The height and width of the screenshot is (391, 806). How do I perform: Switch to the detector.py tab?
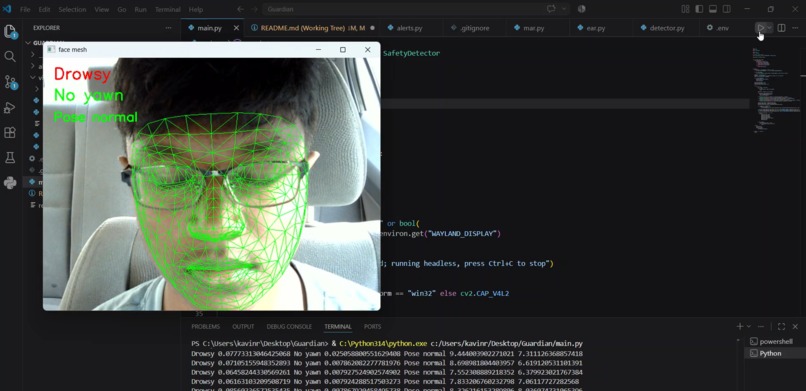point(667,28)
